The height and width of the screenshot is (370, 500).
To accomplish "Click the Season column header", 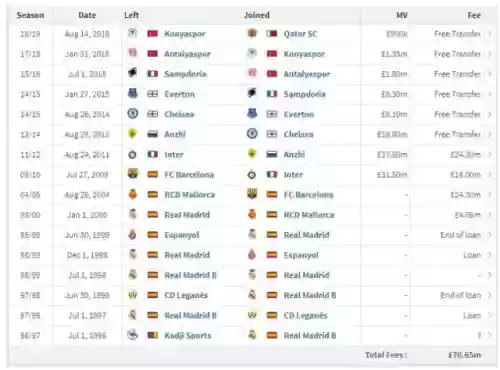I will point(30,15).
